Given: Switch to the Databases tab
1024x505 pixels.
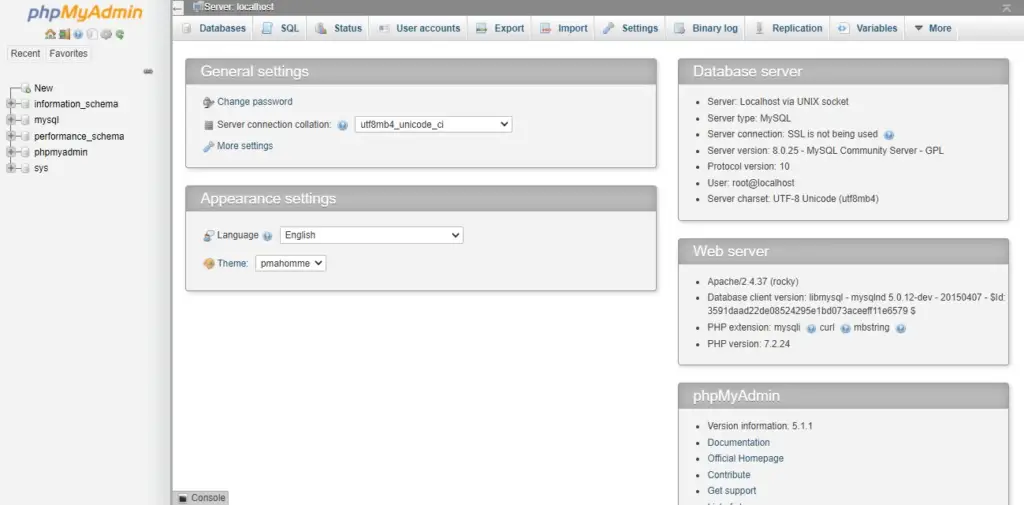Looking at the screenshot, I should coord(214,28).
